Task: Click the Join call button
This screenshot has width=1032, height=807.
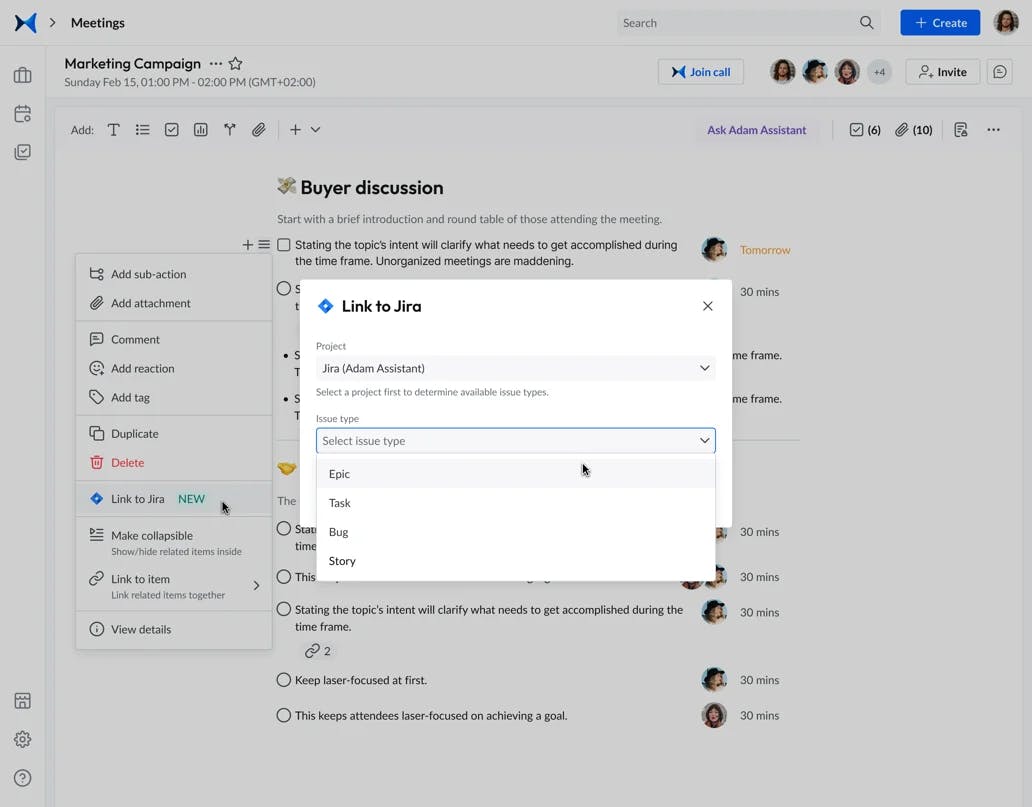Action: click(x=700, y=72)
